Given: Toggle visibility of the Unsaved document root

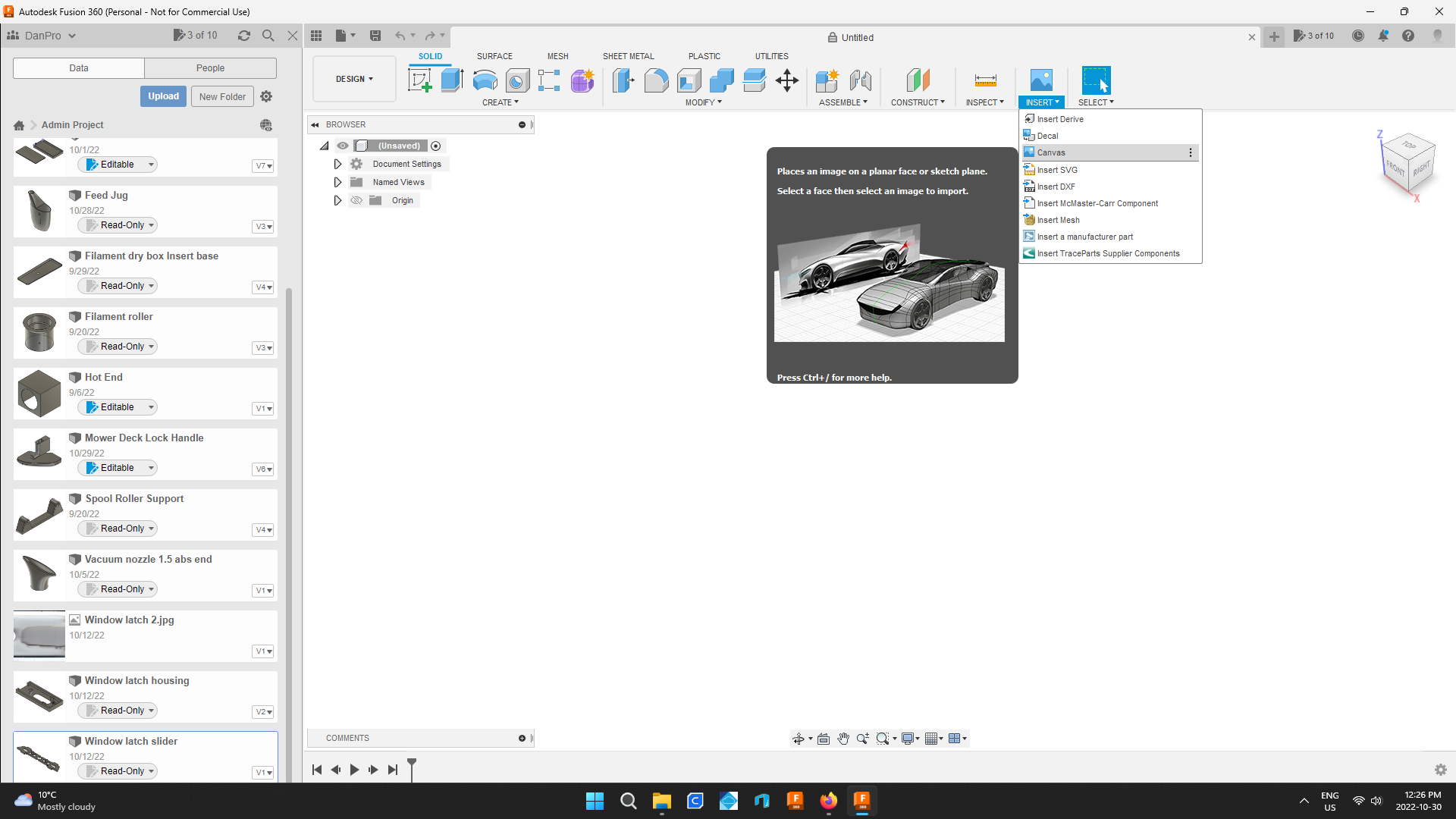Looking at the screenshot, I should click(343, 146).
